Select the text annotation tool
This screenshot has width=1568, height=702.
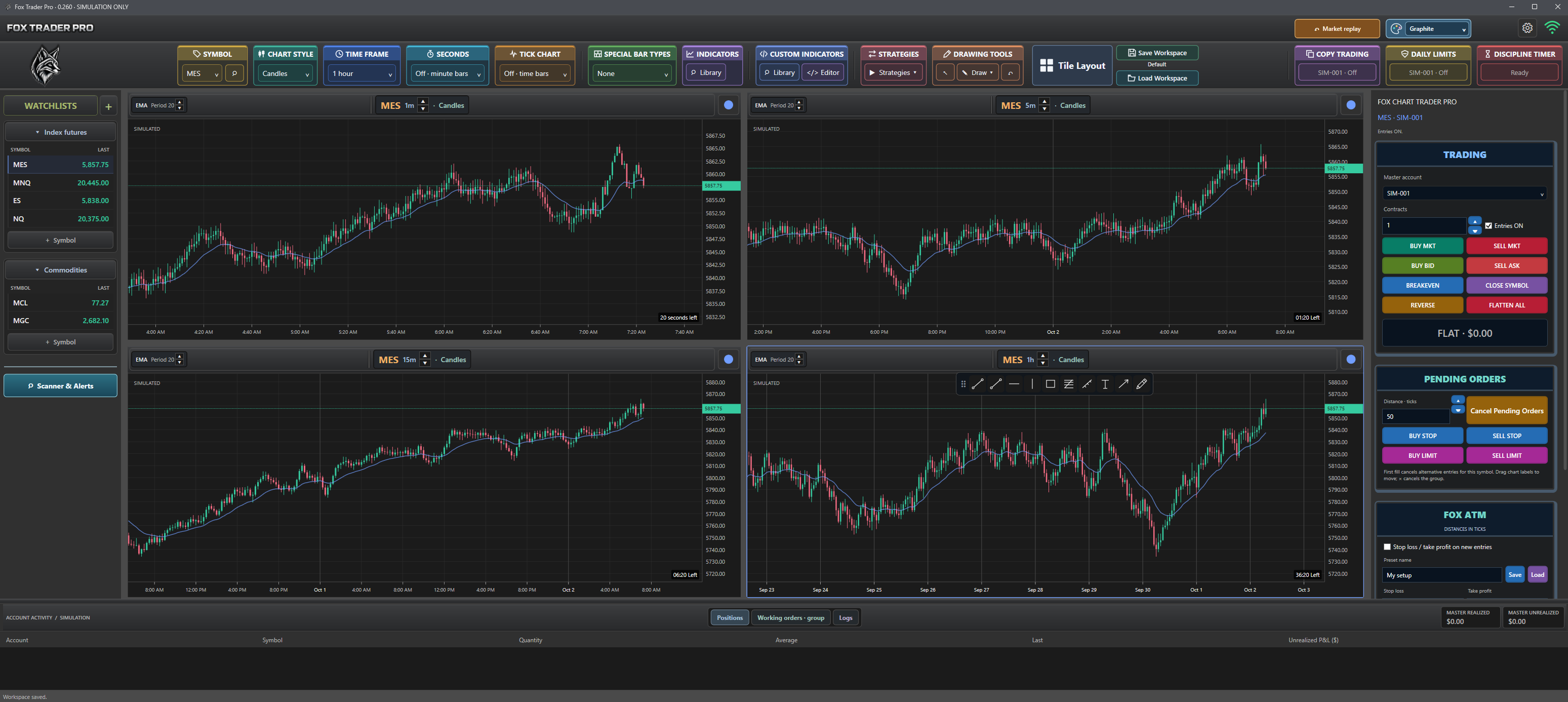(x=1105, y=384)
